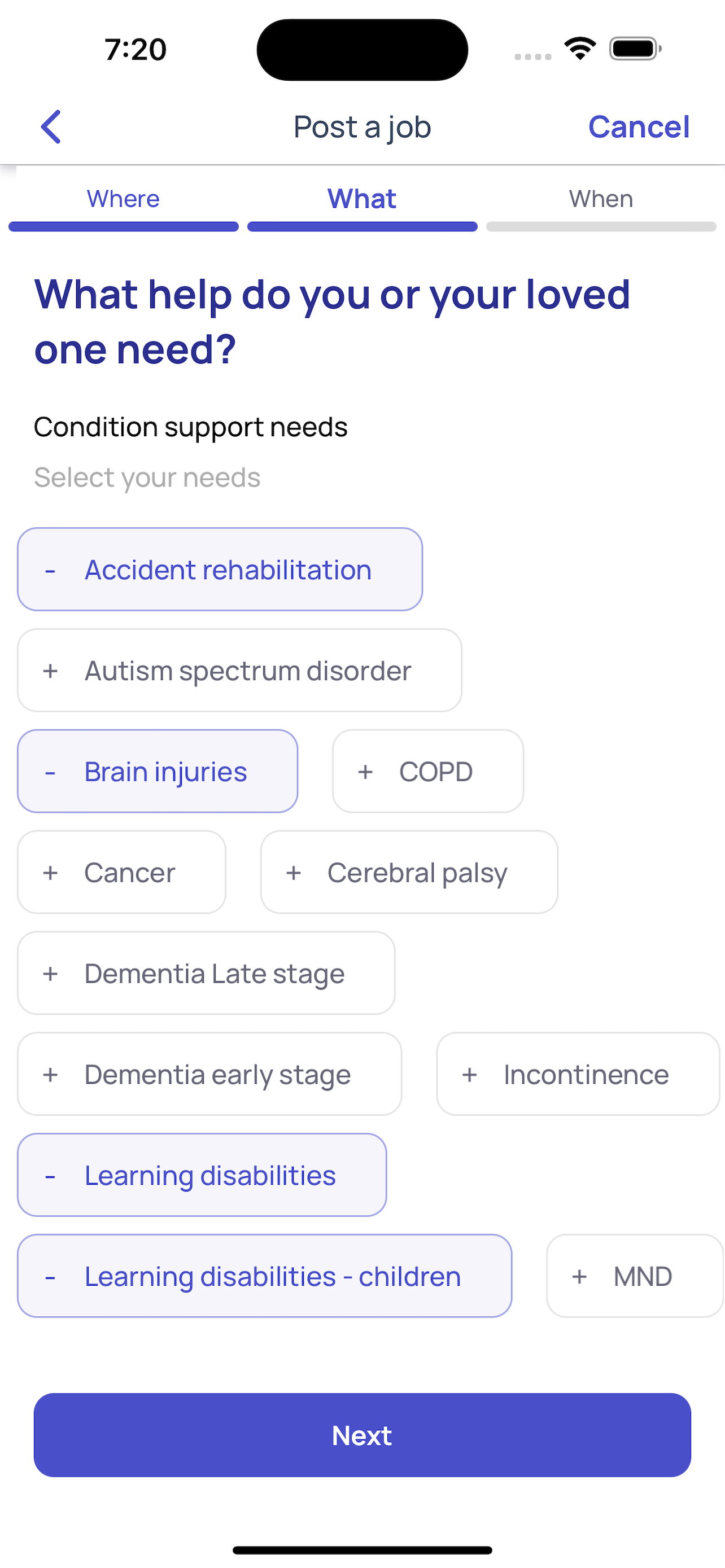Screen dimensions: 725x1568
Task: Tap the plus icon on Autism spectrum disorder
Action: point(50,671)
